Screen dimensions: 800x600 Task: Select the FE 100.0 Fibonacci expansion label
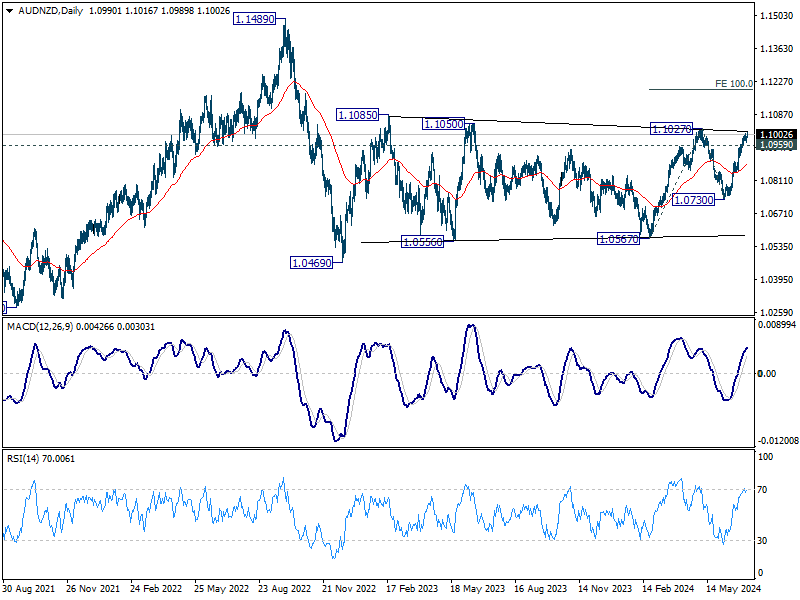734,84
